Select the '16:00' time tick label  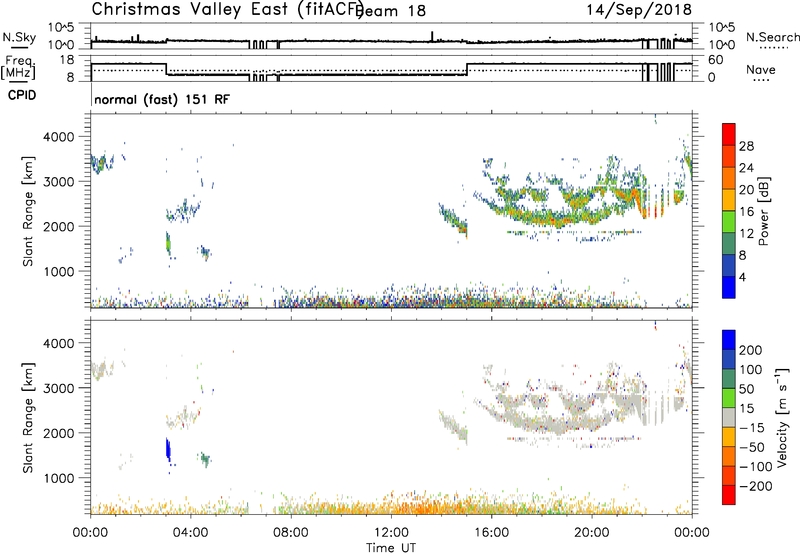point(491,533)
